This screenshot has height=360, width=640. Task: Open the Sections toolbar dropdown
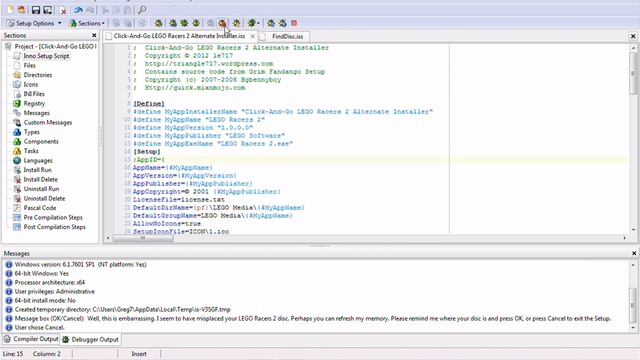87,23
